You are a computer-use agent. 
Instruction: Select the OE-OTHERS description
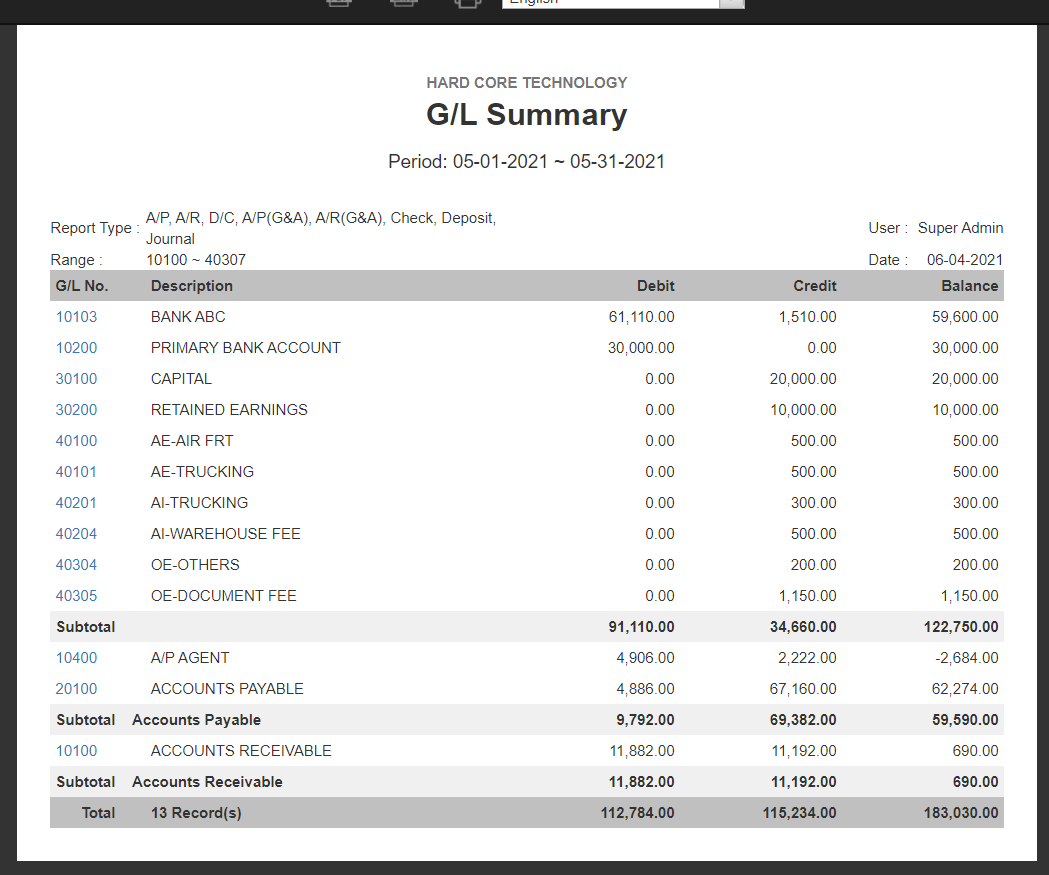click(x=195, y=565)
